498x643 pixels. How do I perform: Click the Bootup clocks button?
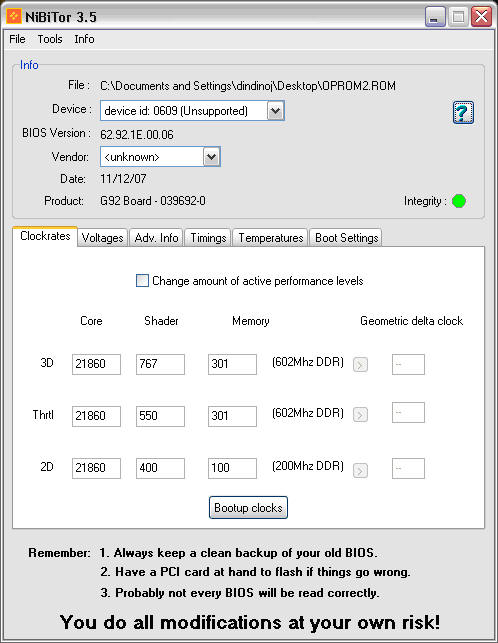(x=248, y=508)
